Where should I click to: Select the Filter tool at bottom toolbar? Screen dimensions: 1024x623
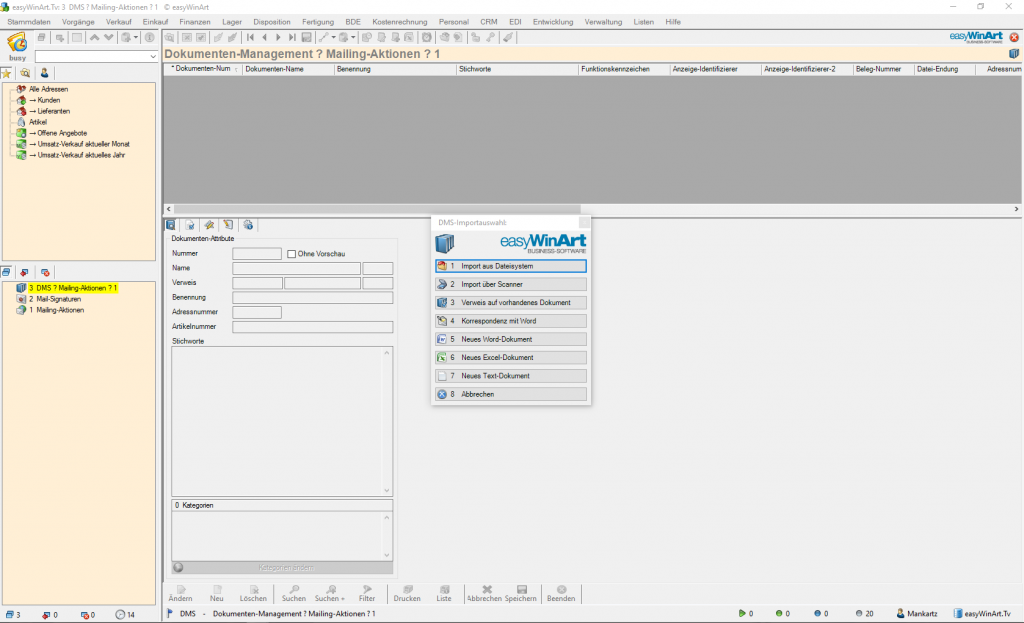tap(367, 592)
